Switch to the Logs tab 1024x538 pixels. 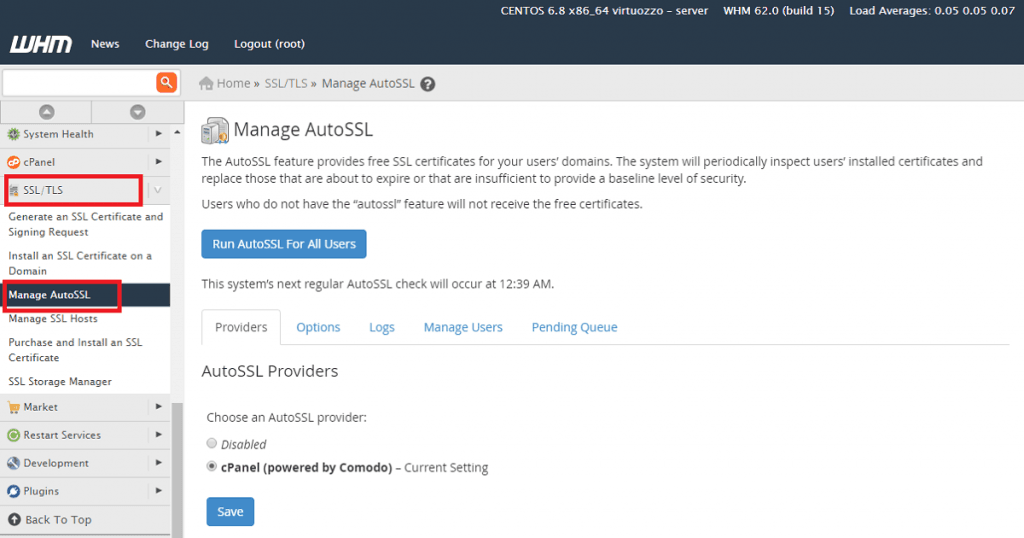[x=381, y=327]
